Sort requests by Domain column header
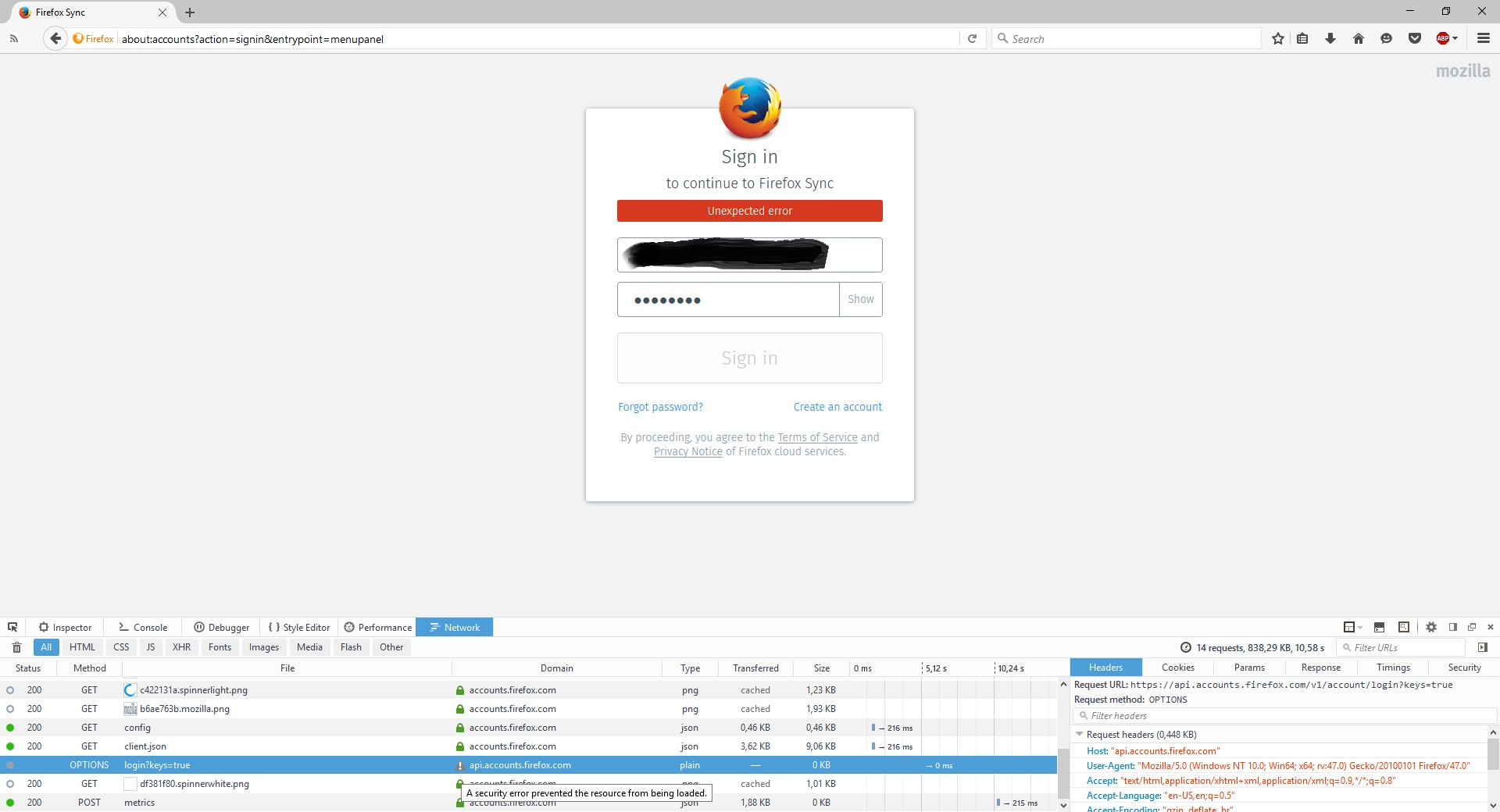This screenshot has height=812, width=1500. click(x=557, y=668)
